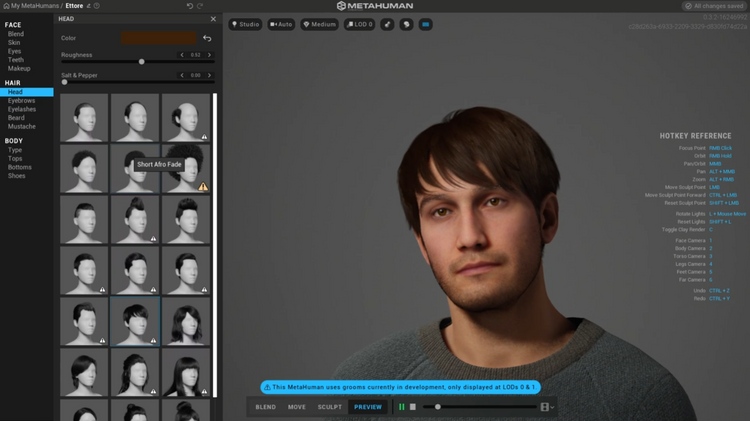Screen dimensions: 750x421
Task: Select the top bun hairstyle thumbnail
Action: (135, 220)
